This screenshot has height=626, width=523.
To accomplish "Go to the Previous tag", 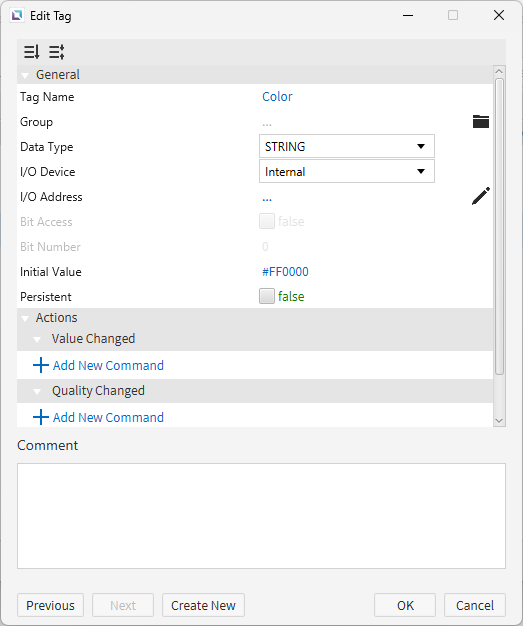I will click(50, 605).
